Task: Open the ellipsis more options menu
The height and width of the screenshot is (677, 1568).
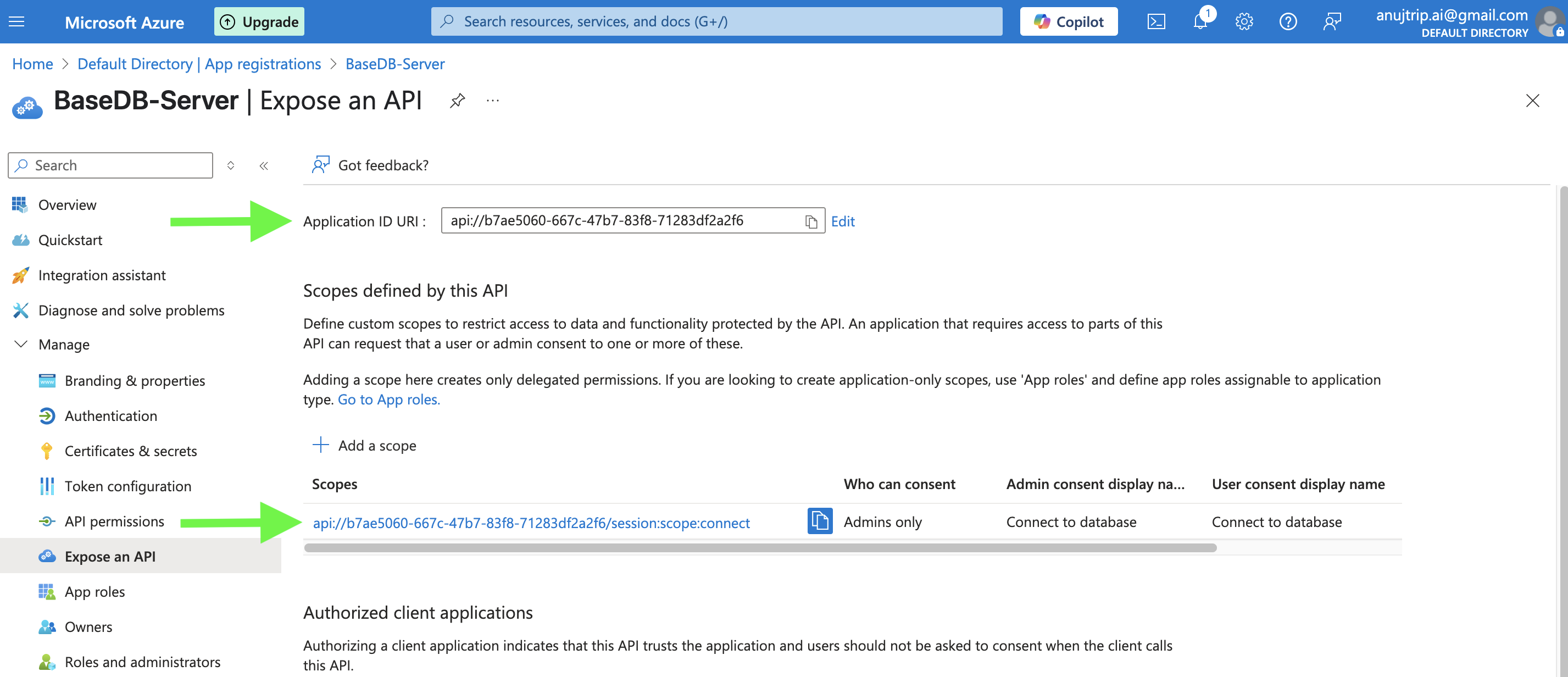Action: tap(492, 101)
